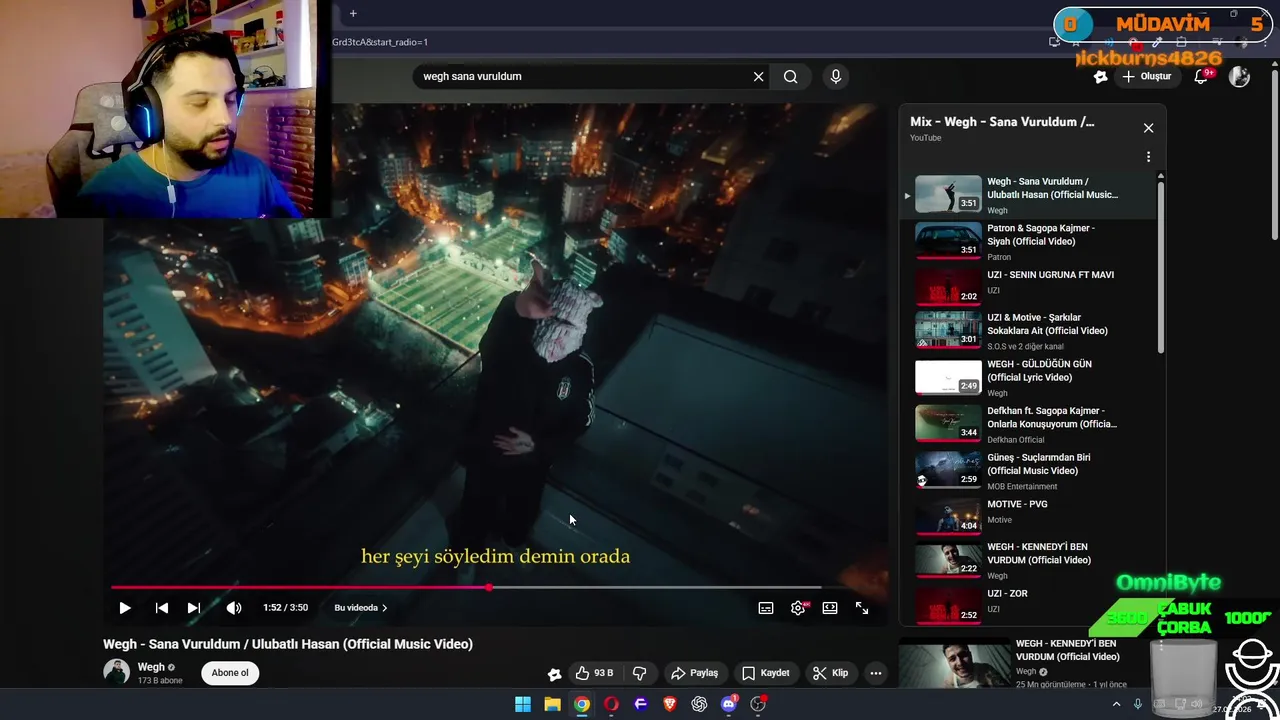Open Chrome from taskbar
The image size is (1280, 720).
(582, 704)
